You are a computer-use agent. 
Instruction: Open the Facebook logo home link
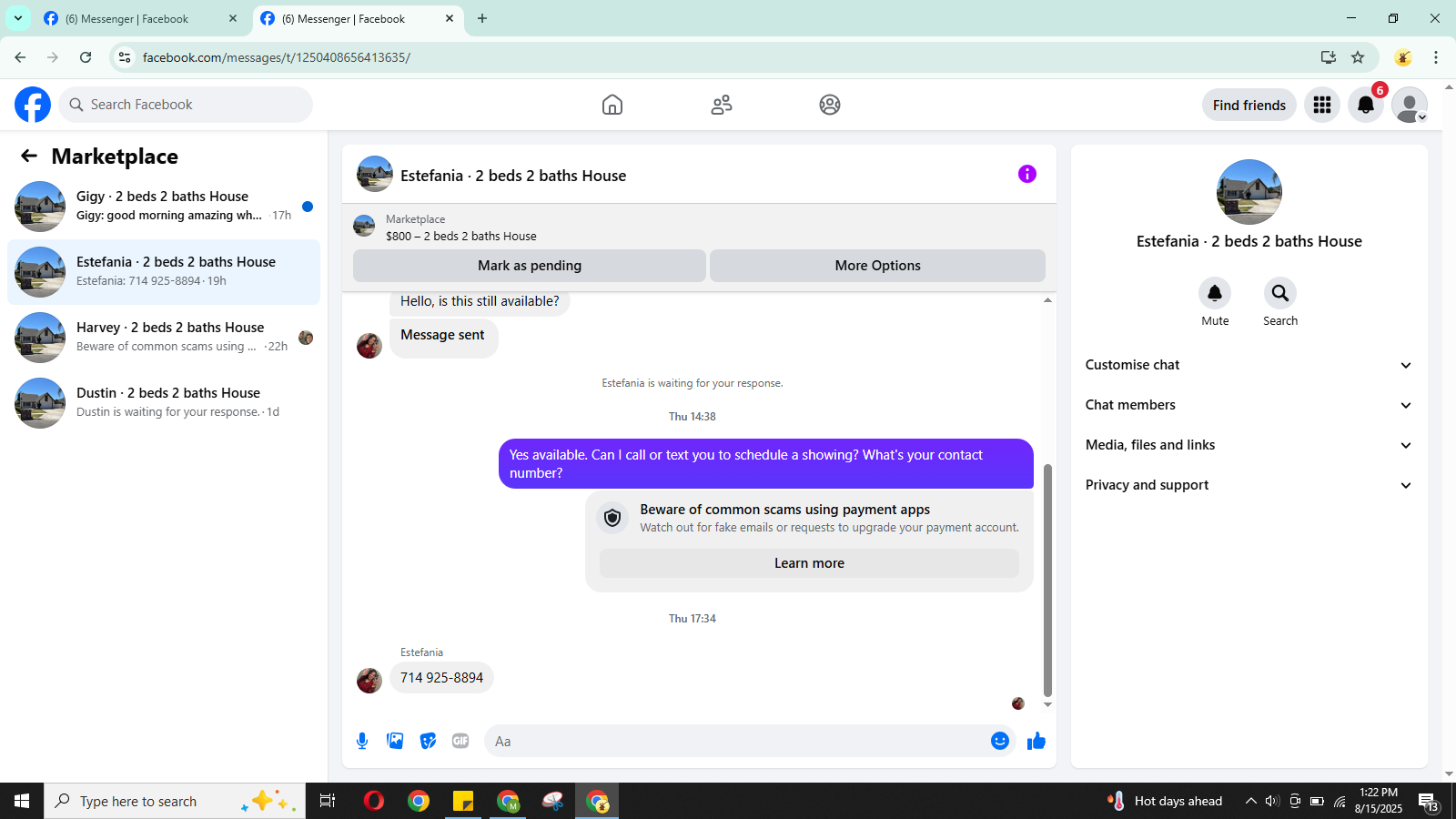[x=33, y=105]
